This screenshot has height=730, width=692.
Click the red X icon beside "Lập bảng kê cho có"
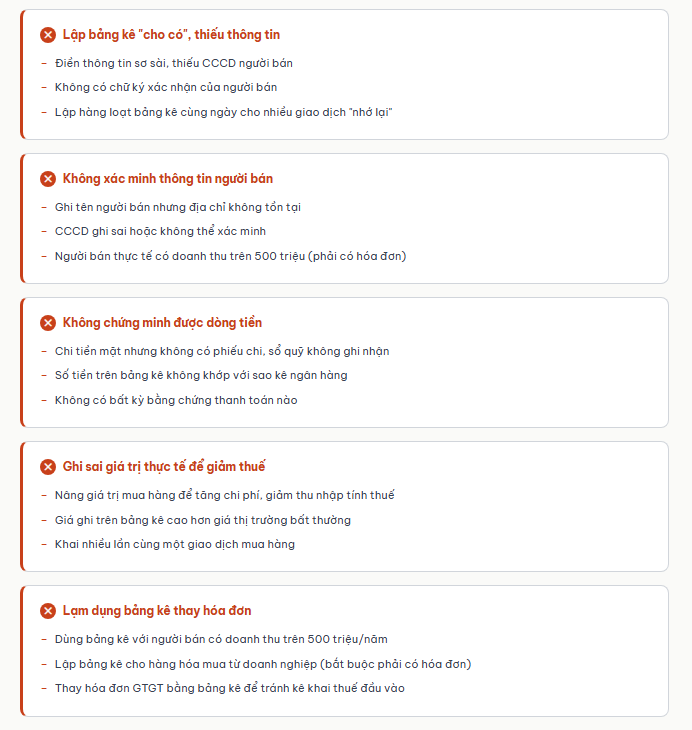(x=48, y=35)
